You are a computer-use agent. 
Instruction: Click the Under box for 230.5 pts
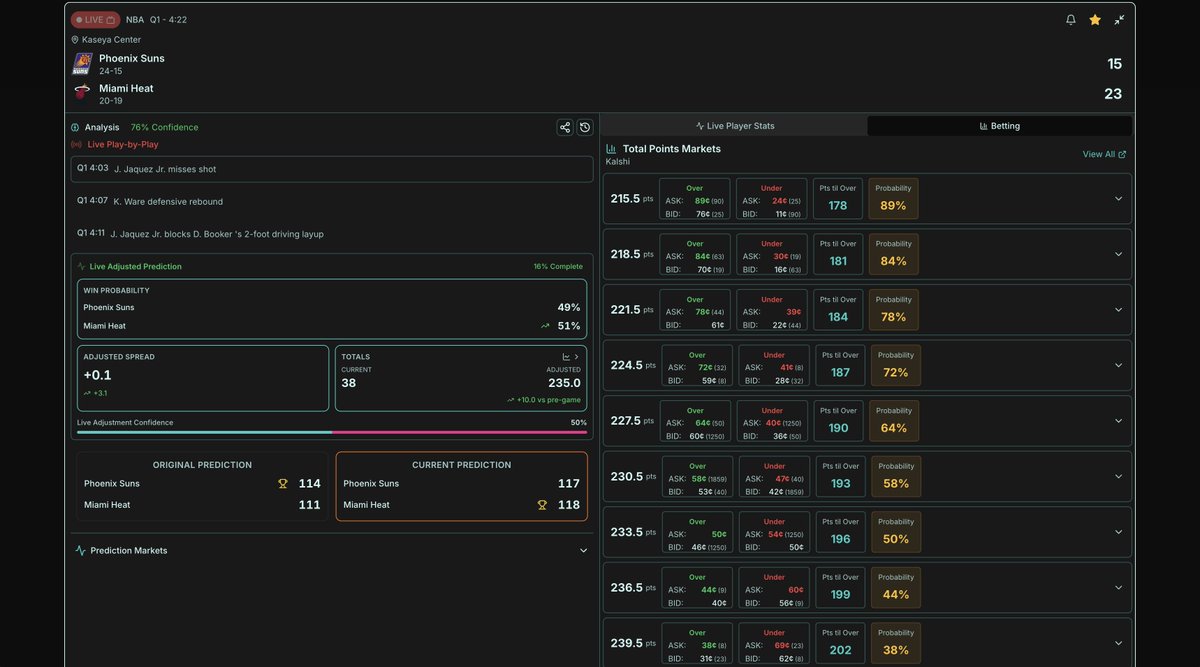[774, 476]
